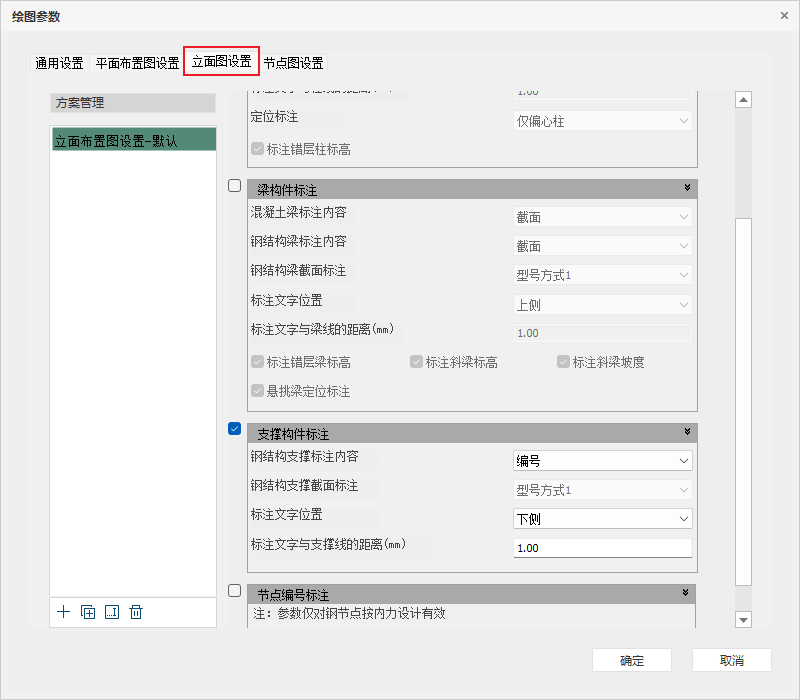Click the rename scheme icon
This screenshot has width=800, height=700.
112,612
